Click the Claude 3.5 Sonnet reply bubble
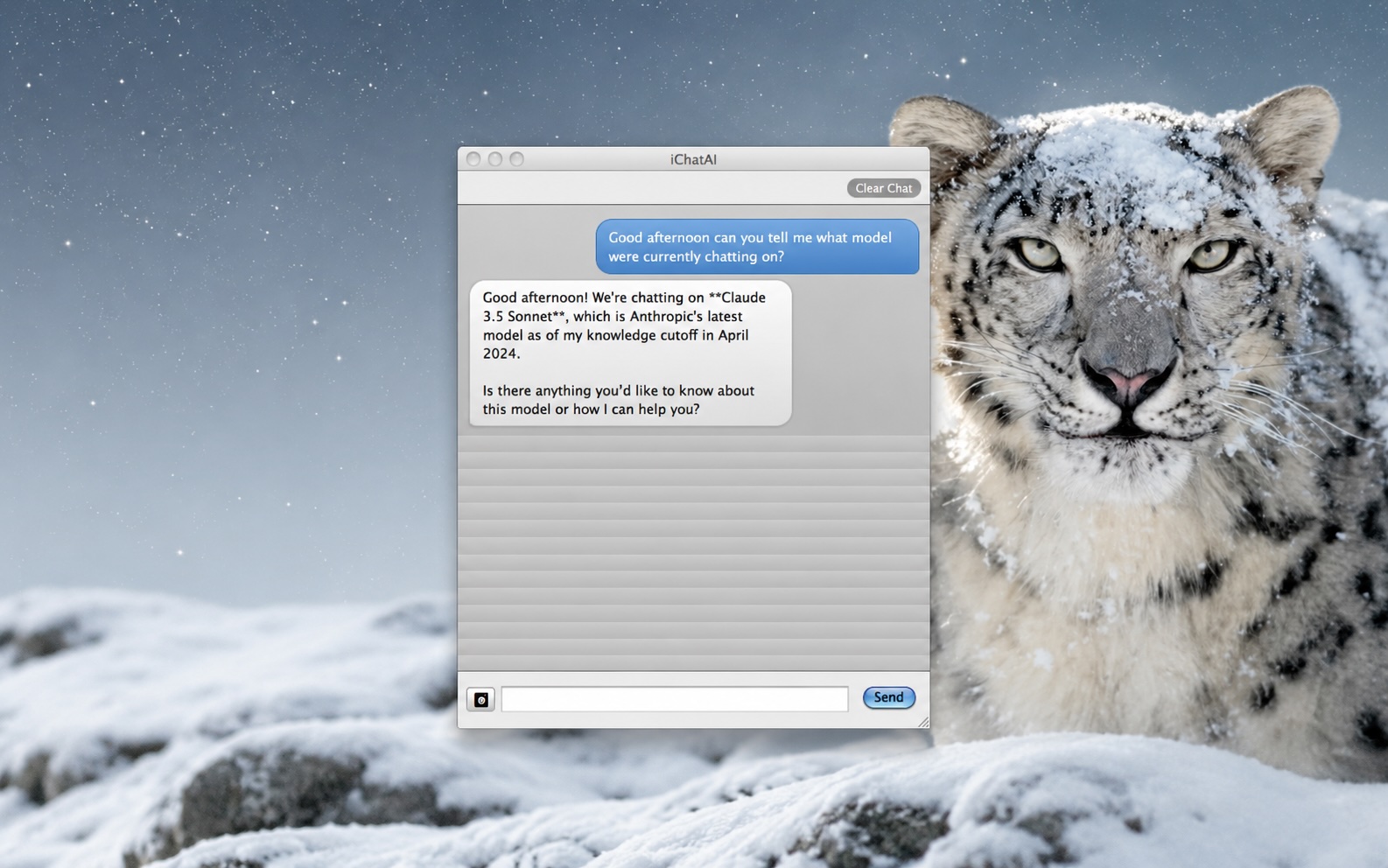Screen dimensions: 1388x868 tap(630, 353)
